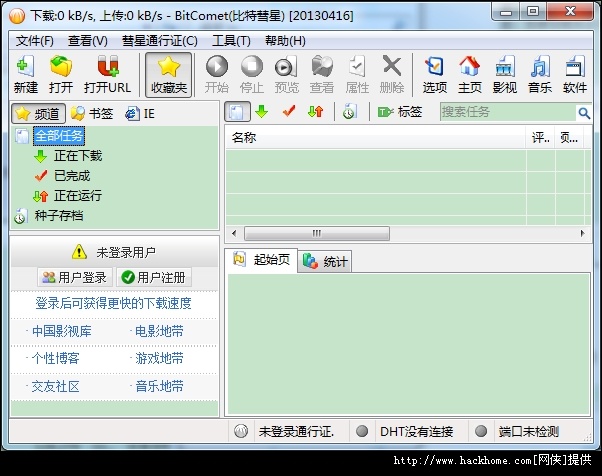Sort by the 名称 column header

(x=375, y=137)
